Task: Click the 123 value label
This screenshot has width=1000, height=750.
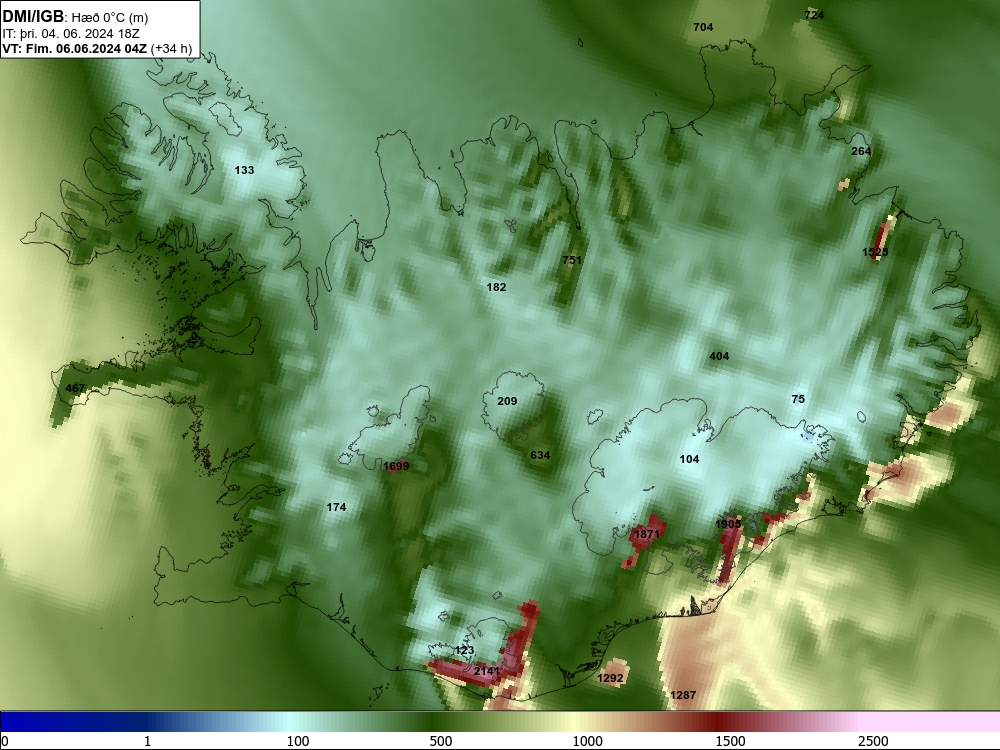Action: (x=464, y=650)
